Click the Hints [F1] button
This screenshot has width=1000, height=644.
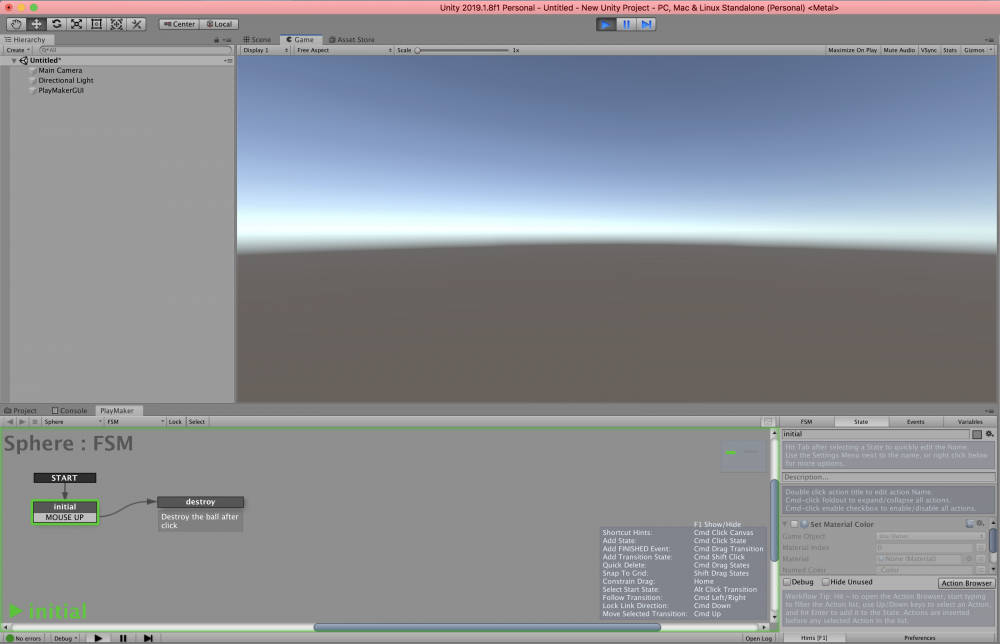(x=814, y=638)
